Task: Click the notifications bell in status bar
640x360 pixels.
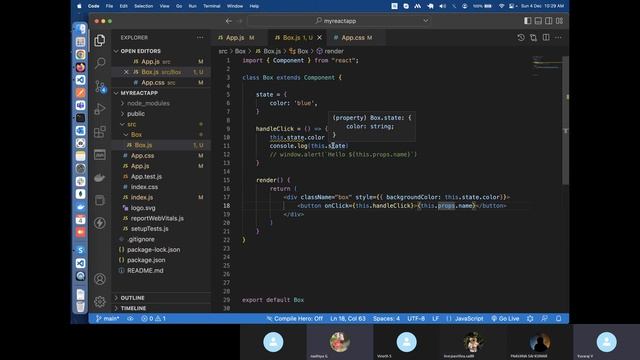Action: pyautogui.click(x=558, y=318)
